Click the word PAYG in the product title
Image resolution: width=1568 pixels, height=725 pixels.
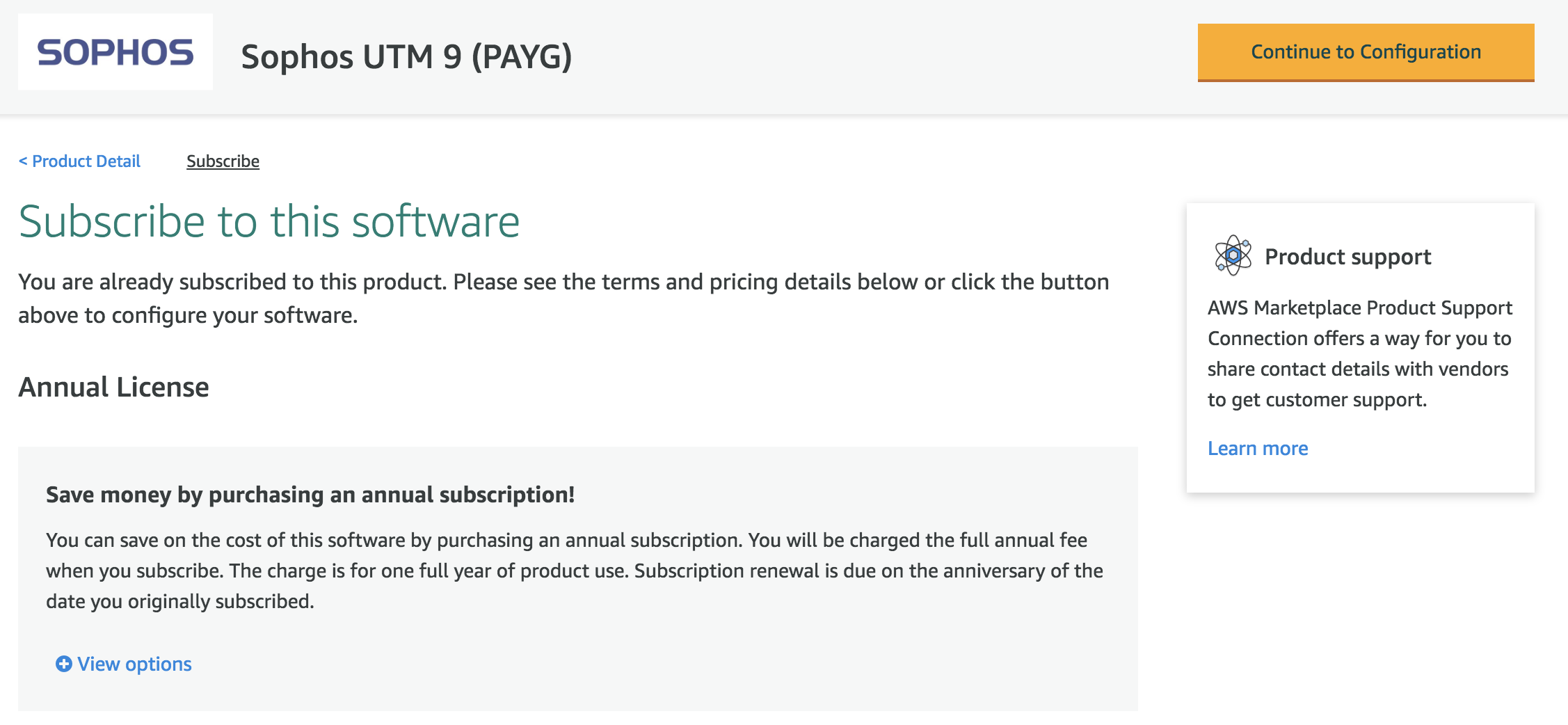point(522,56)
